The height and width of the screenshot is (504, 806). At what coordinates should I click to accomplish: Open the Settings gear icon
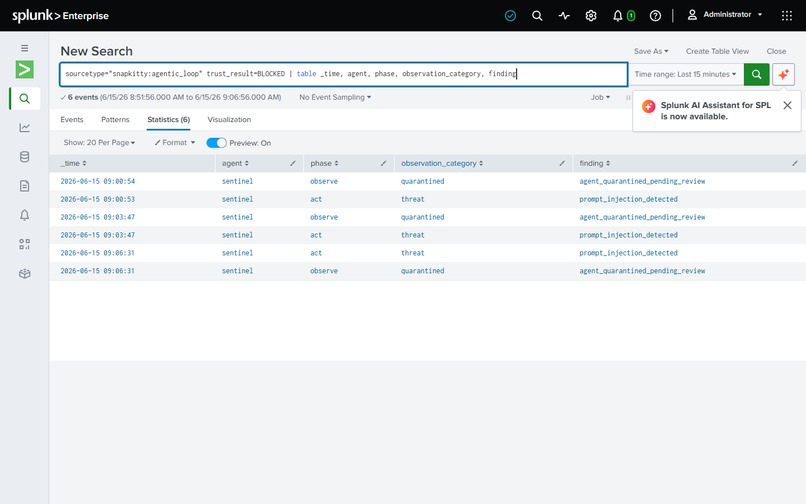tap(591, 15)
